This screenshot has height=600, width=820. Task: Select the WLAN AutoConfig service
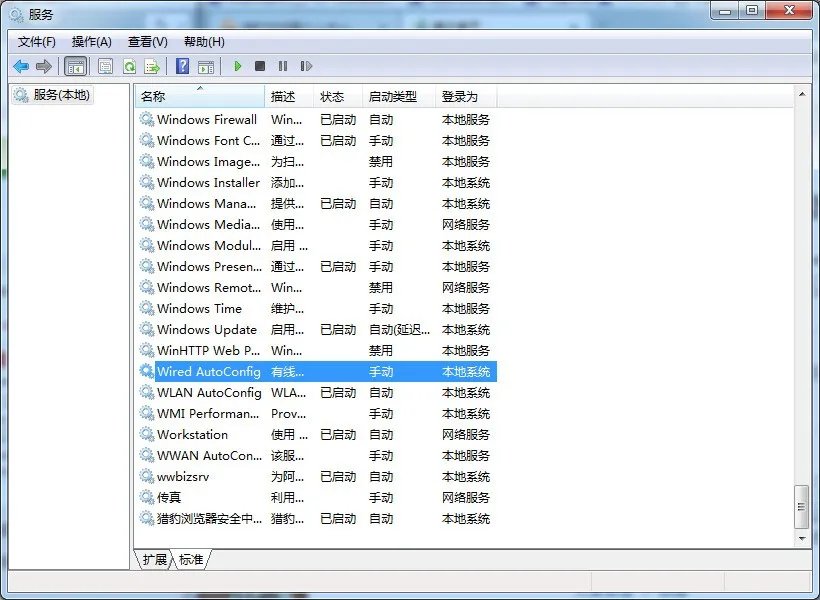tap(208, 392)
